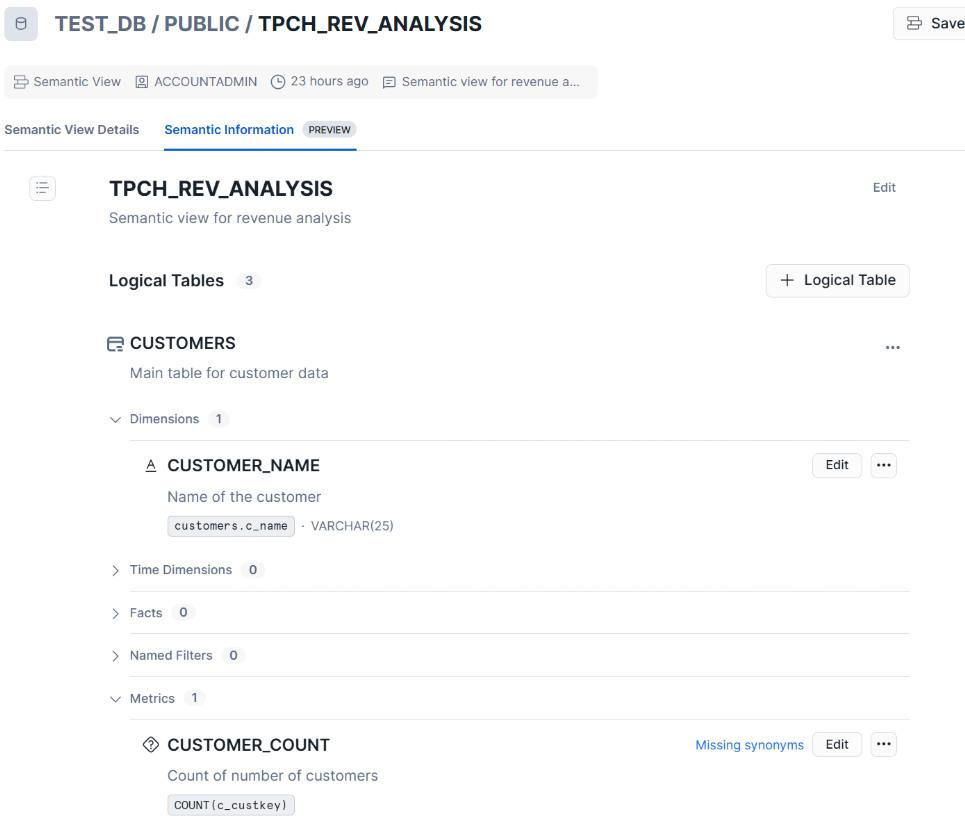Select the Semantic Information tab
Image resolution: width=965 pixels, height=827 pixels.
[229, 130]
